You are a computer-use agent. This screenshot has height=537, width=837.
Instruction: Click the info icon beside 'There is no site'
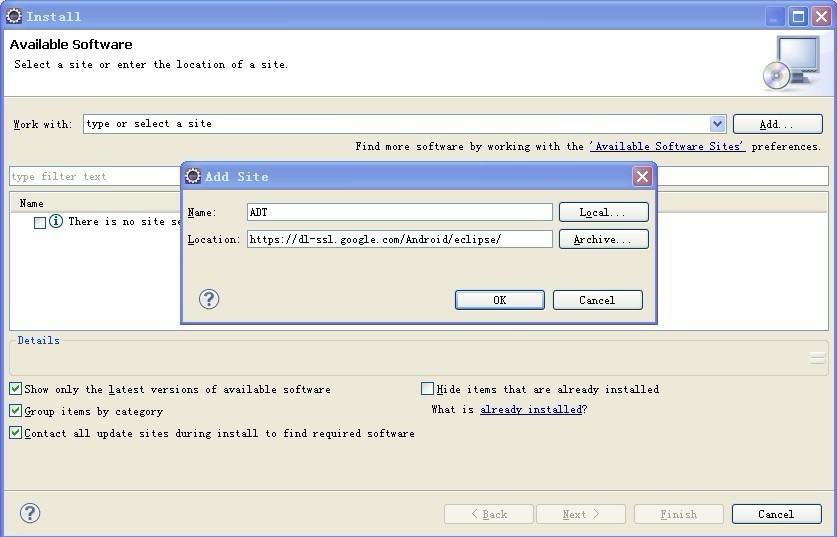pyautogui.click(x=56, y=221)
